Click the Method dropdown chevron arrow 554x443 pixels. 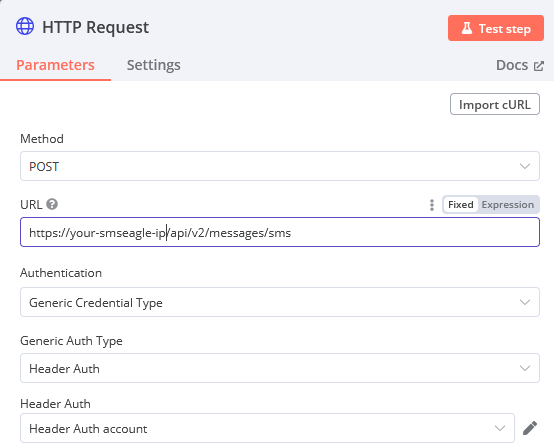[525, 166]
